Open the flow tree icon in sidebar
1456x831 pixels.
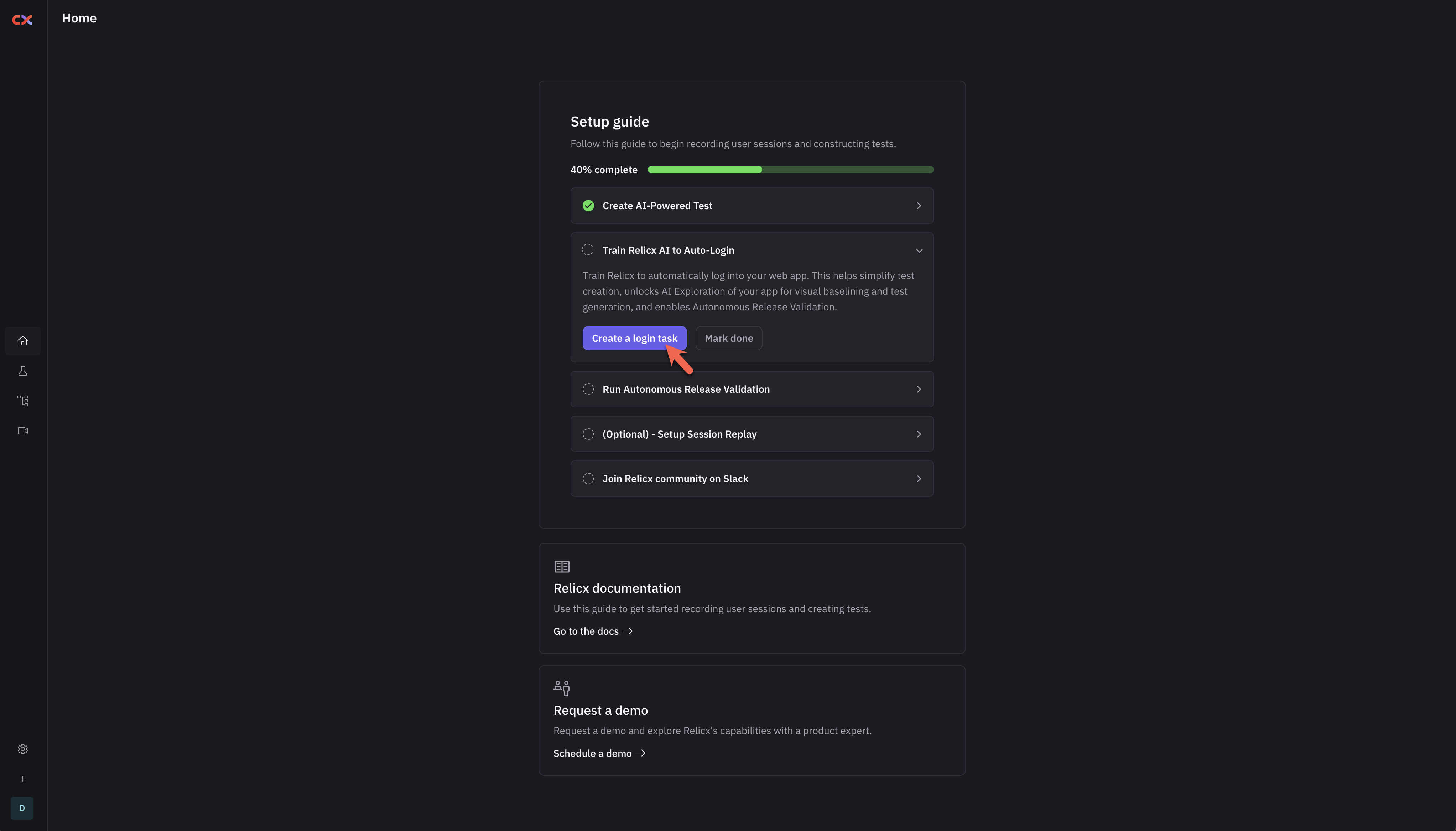pos(23,401)
